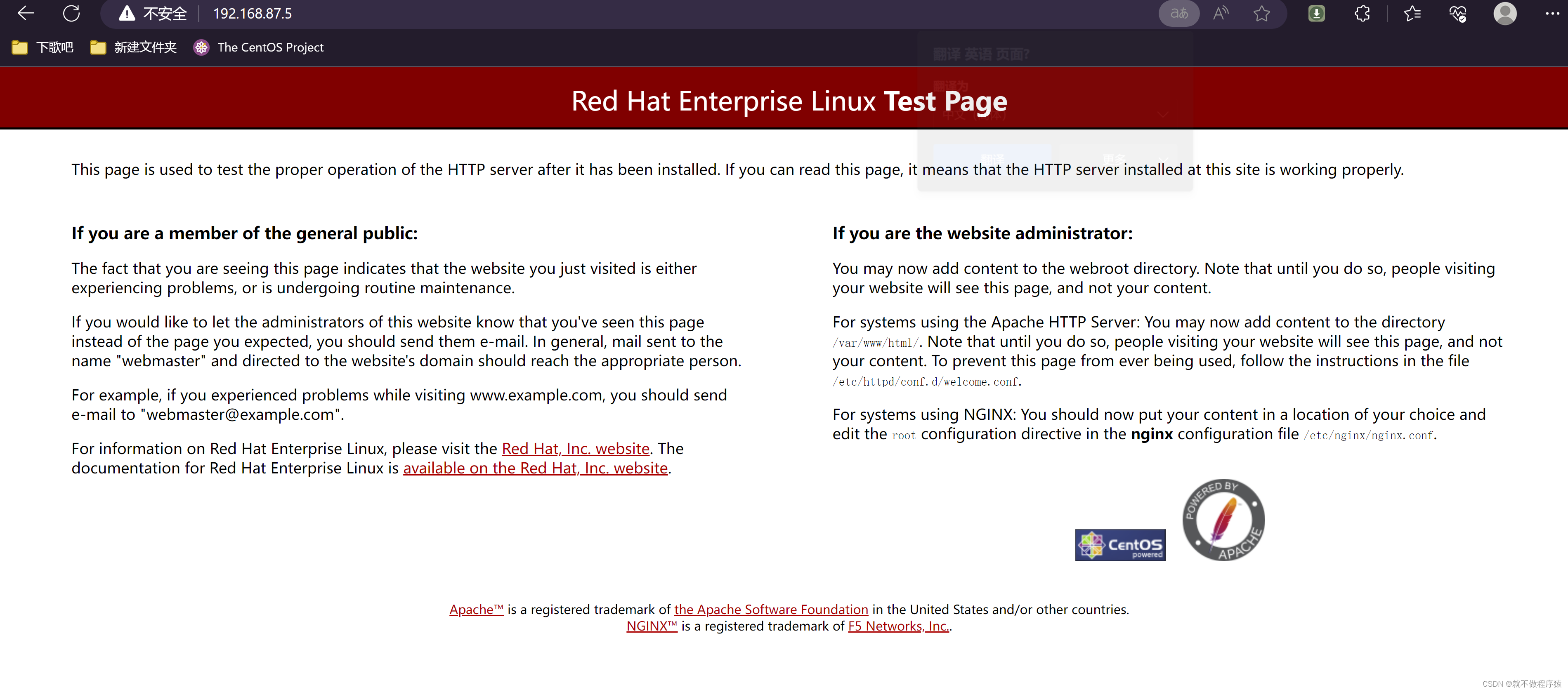Click the /etc/httpd/conf.d/welcome.conf path text
Image resolution: width=1568 pixels, height=692 pixels.
(925, 382)
